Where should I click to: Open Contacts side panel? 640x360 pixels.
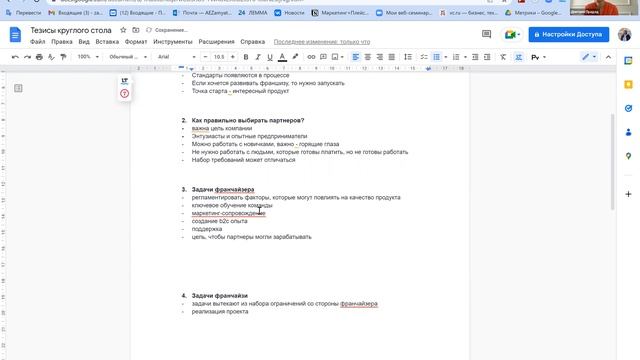[628, 132]
